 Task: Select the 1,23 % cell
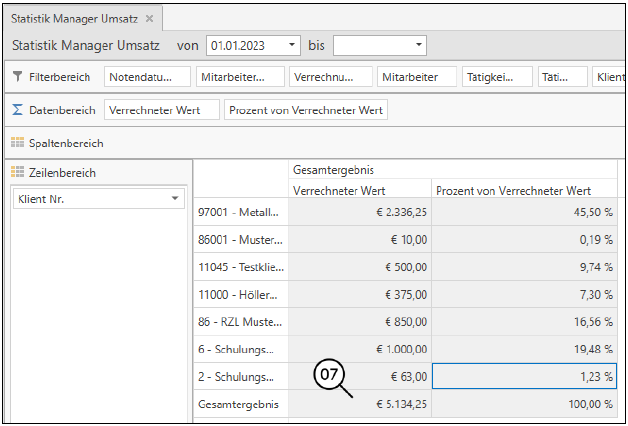(x=524, y=376)
